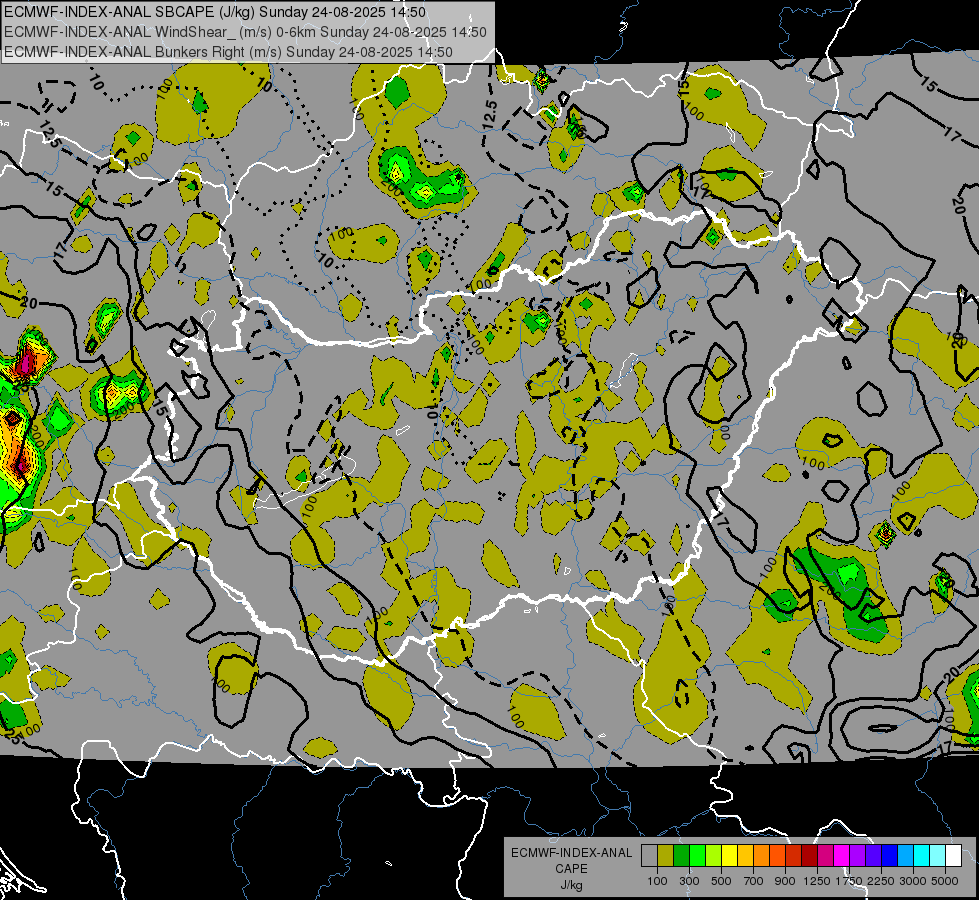Screen dimensions: 979x900
Task: Click the ECMWF-INDEX-ANAL legend heading
Action: (x=571, y=853)
